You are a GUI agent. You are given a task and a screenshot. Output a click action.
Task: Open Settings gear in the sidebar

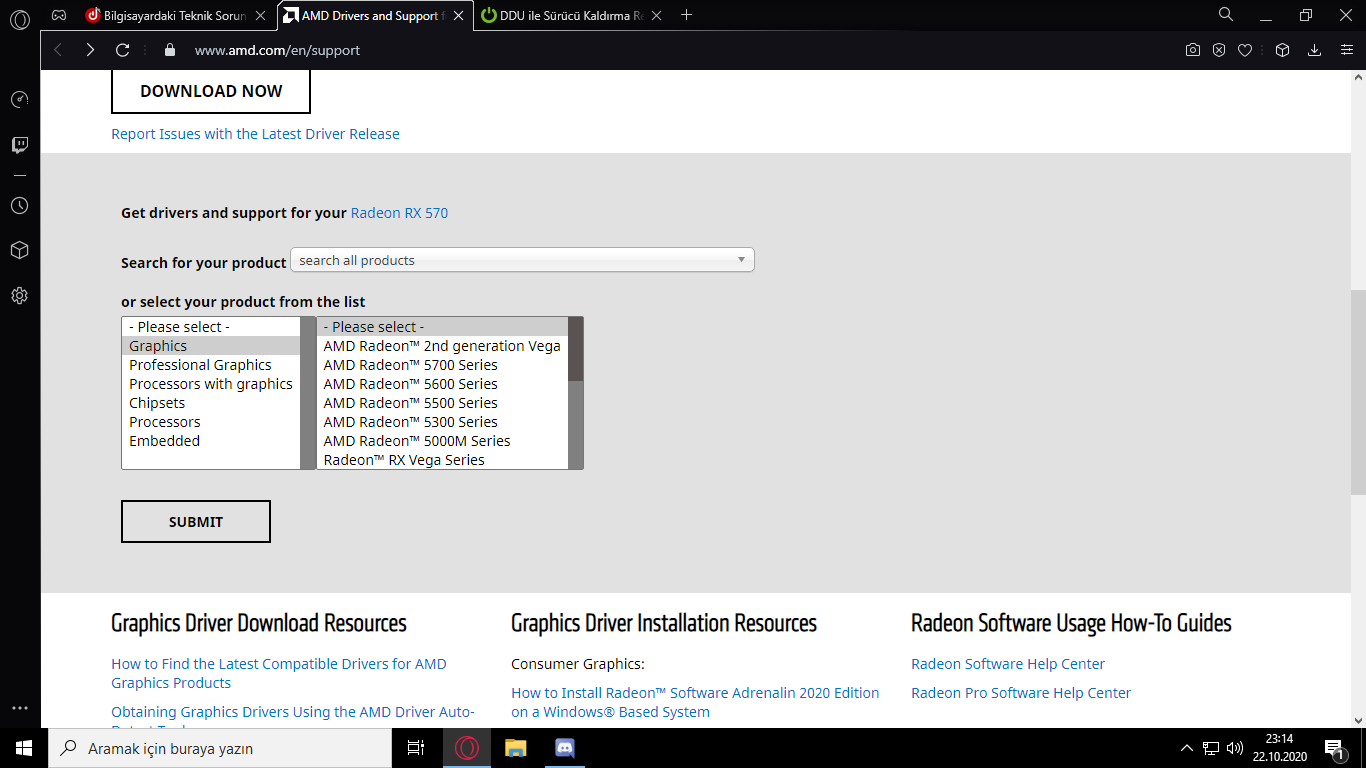coord(20,296)
